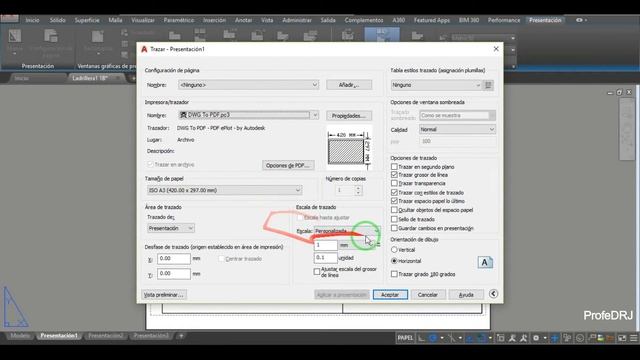This screenshot has height=360, width=640.
Task: Increase Número de copias stepper
Action: click(x=358, y=188)
